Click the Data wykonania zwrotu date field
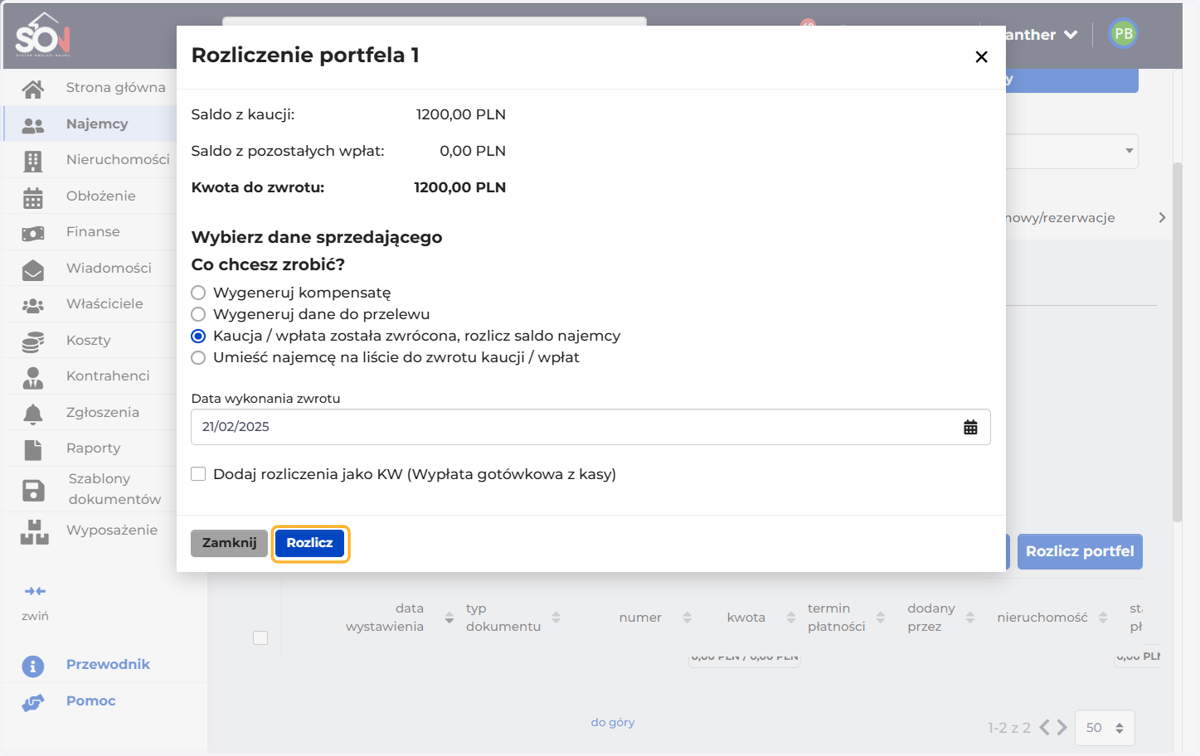Screen dimensions: 1200x756 coord(590,427)
